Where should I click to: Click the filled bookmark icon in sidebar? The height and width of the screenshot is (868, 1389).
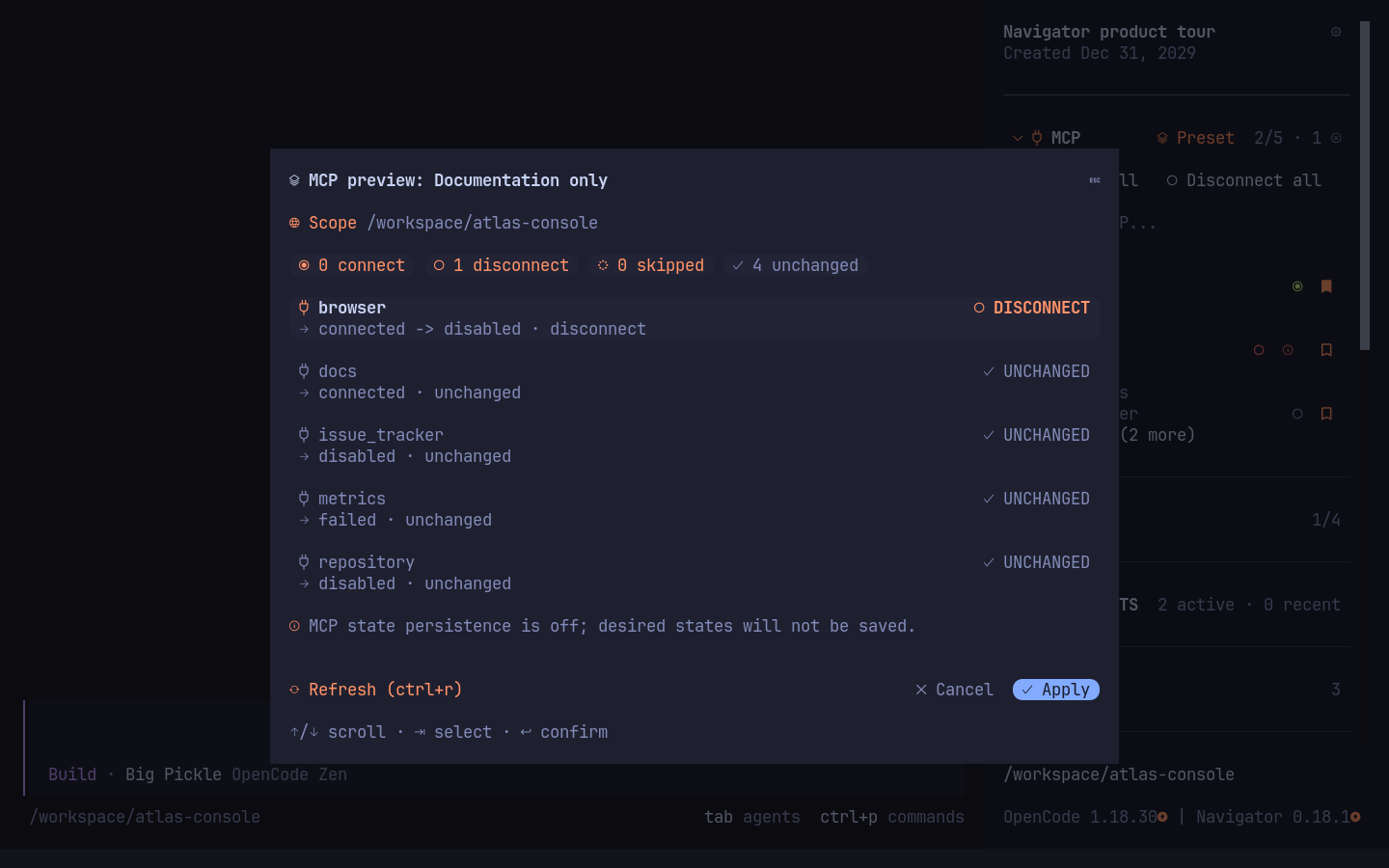1326,286
